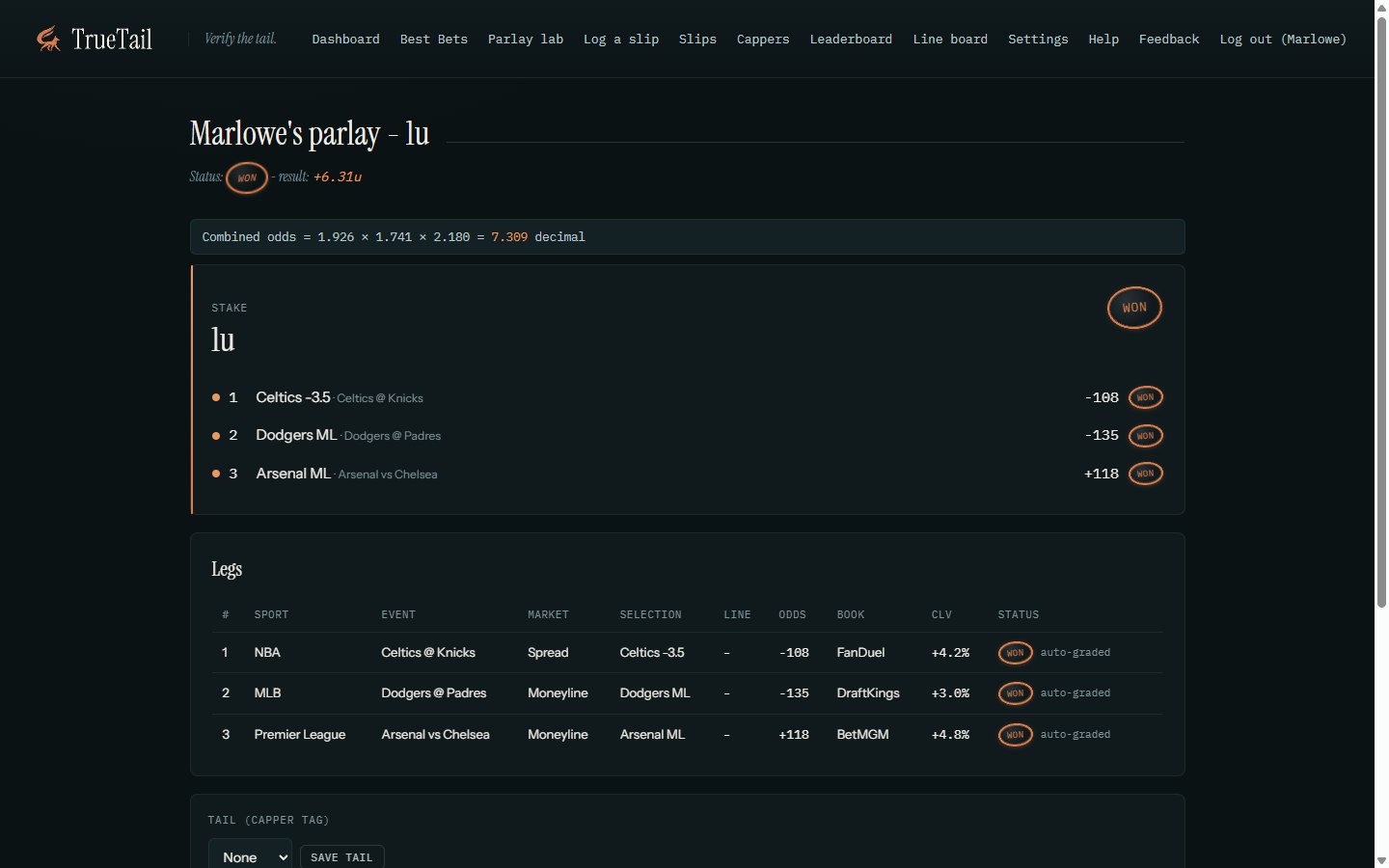Image resolution: width=1389 pixels, height=868 pixels.
Task: Click orange bullet of Dodgers ML leg
Action: [216, 436]
